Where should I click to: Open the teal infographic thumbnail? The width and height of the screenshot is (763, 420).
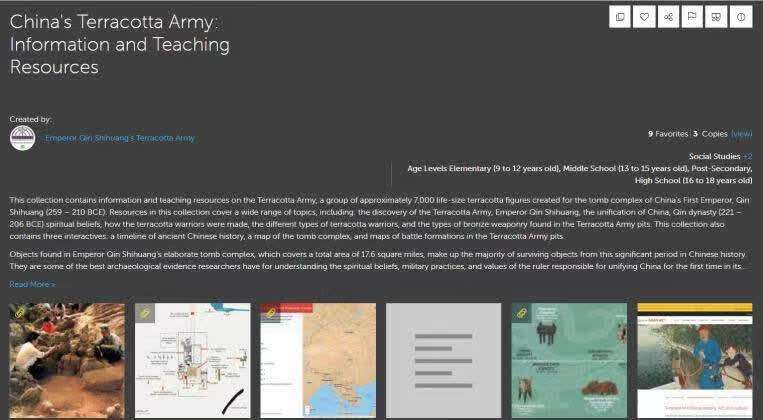pos(569,360)
